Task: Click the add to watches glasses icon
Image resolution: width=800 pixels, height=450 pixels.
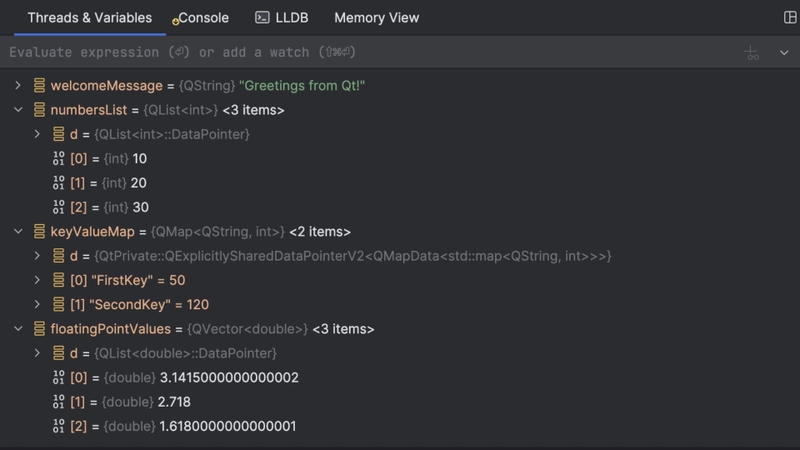Action: pyautogui.click(x=752, y=52)
